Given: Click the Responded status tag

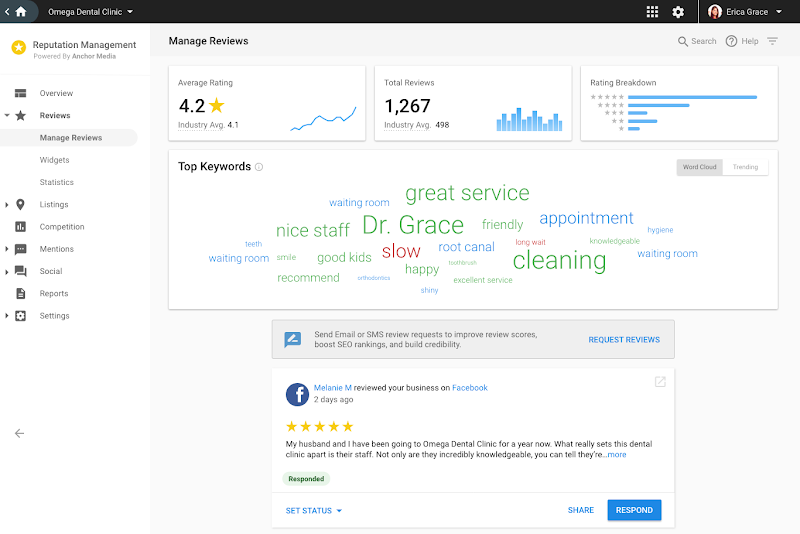Looking at the screenshot, I should click(x=306, y=479).
